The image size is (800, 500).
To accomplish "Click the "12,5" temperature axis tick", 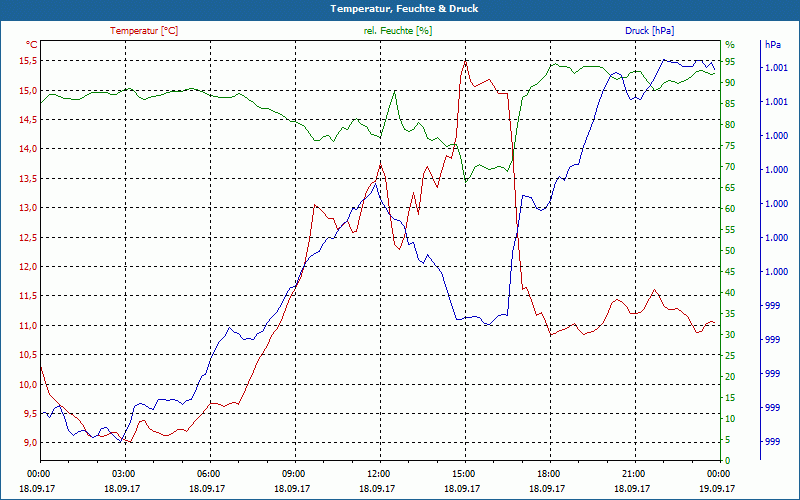I will tap(28, 237).
